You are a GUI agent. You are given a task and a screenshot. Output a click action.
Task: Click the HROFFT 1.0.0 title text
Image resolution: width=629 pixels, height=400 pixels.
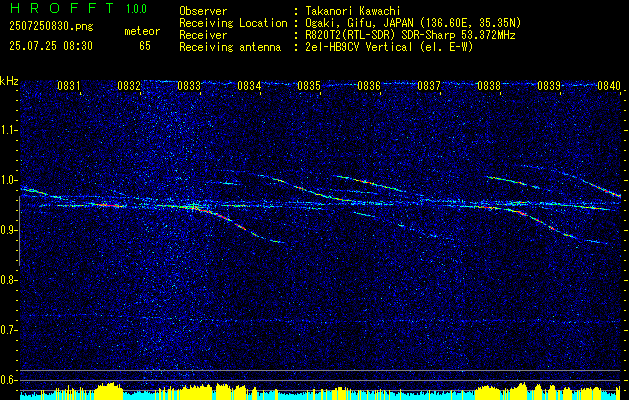(x=78, y=8)
